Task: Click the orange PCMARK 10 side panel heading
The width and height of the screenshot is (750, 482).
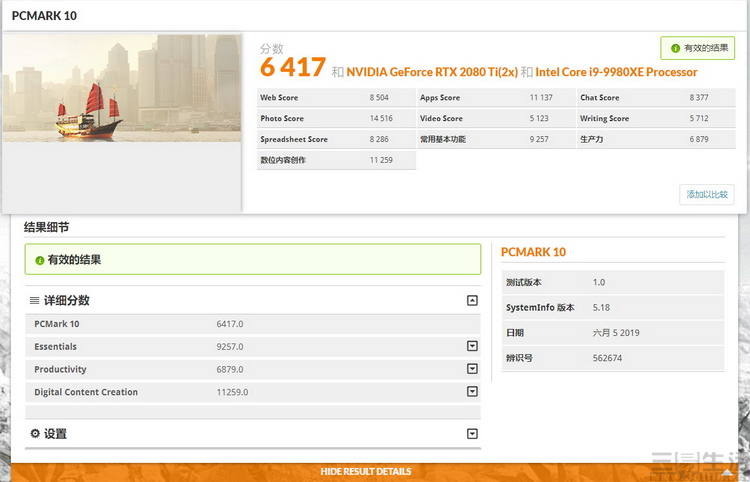Action: [x=533, y=252]
